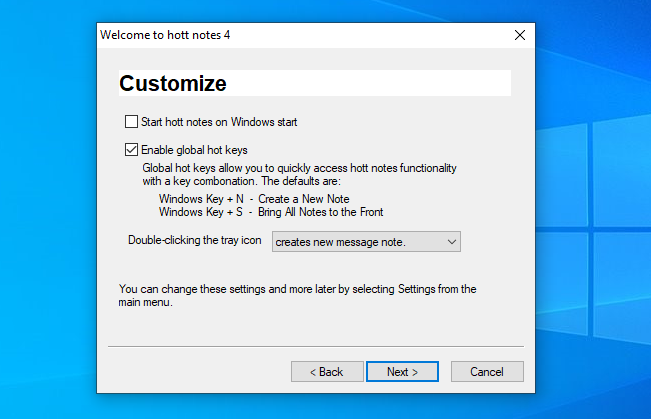Viewport: 651px width, 419px height.
Task: Go back with the < Back button
Action: pos(327,371)
